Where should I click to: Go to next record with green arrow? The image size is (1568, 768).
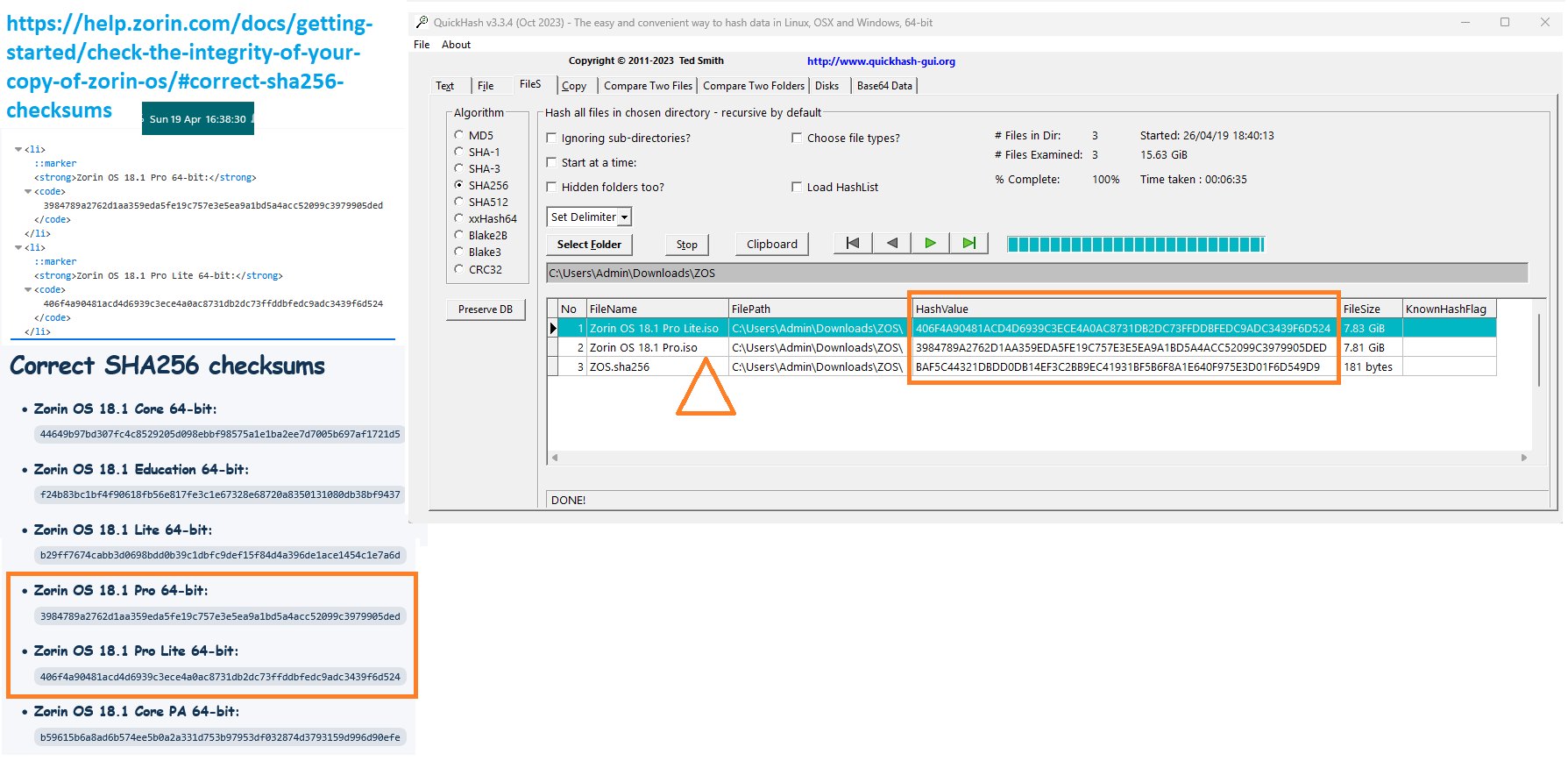(x=931, y=243)
